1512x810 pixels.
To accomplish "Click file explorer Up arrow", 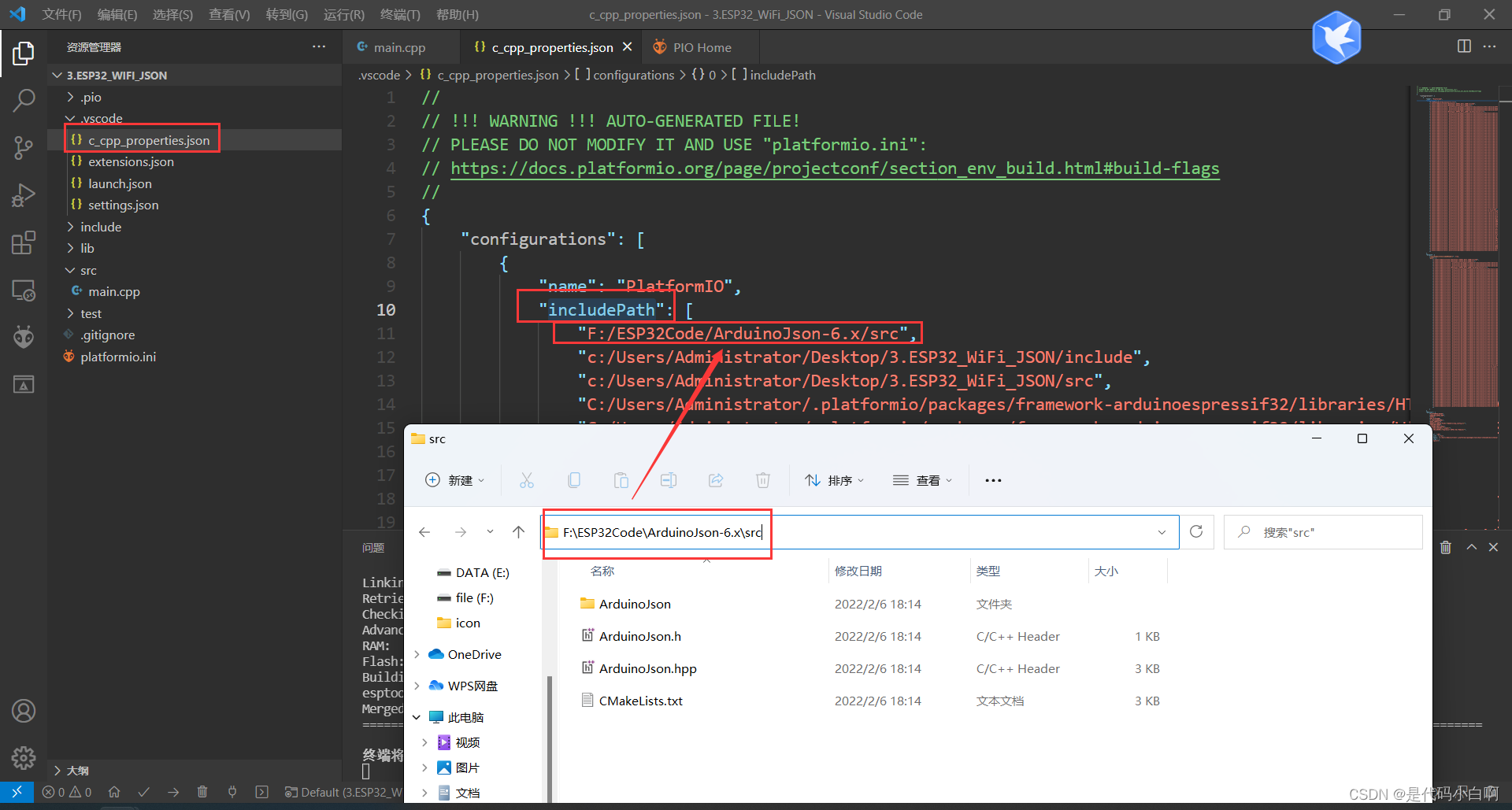I will (x=518, y=532).
